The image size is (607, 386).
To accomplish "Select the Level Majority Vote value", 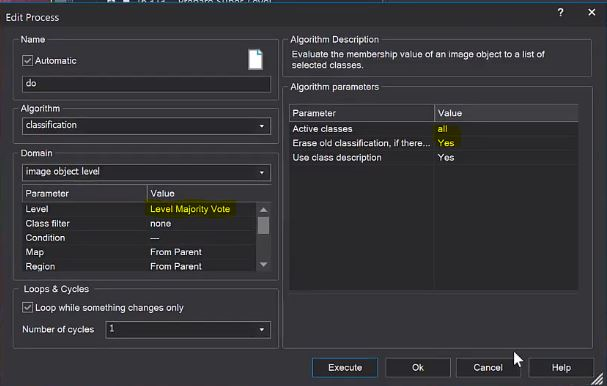I will (190, 209).
